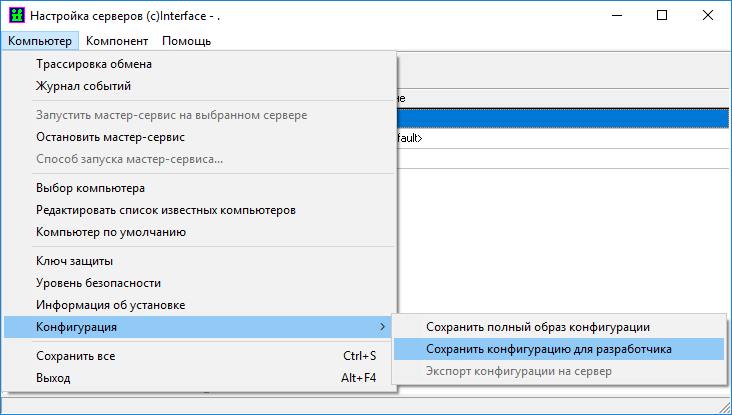The height and width of the screenshot is (415, 732).
Task: Select Сохранить полный образ конфигурации
Action: [538, 327]
